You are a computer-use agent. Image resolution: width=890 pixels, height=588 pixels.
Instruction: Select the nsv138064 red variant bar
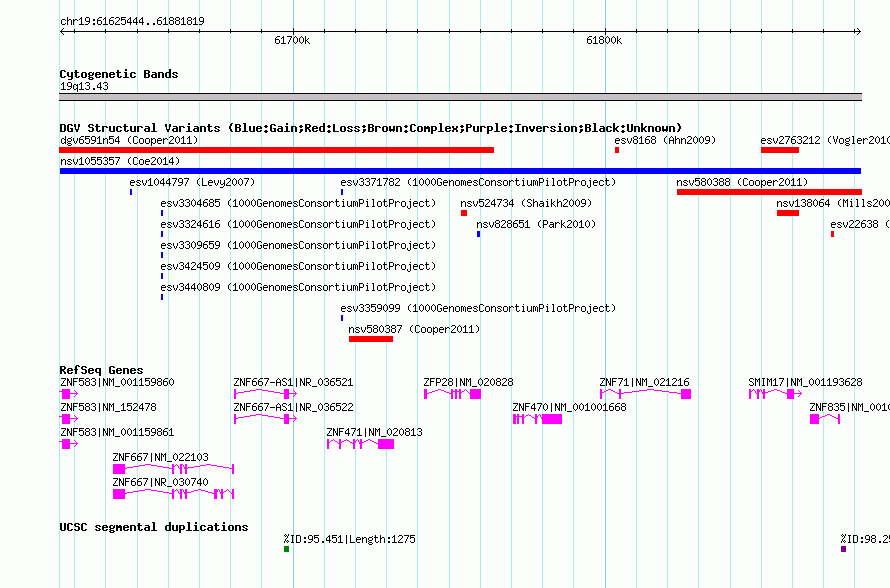(x=788, y=213)
